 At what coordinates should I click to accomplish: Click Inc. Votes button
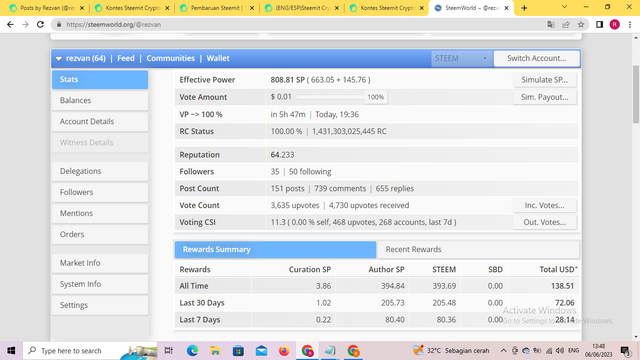point(544,205)
